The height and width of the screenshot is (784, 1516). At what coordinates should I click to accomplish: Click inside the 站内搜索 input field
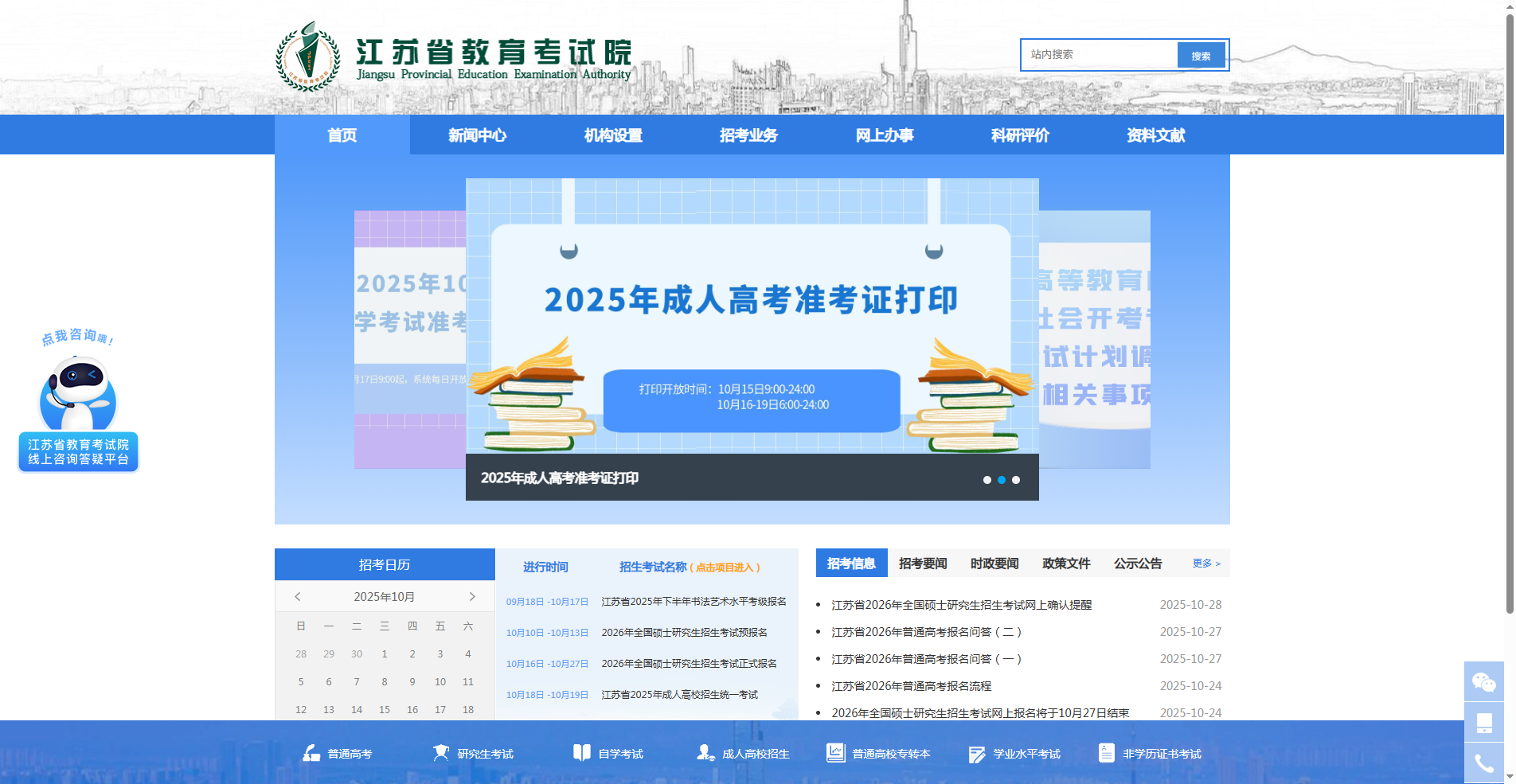(1099, 54)
